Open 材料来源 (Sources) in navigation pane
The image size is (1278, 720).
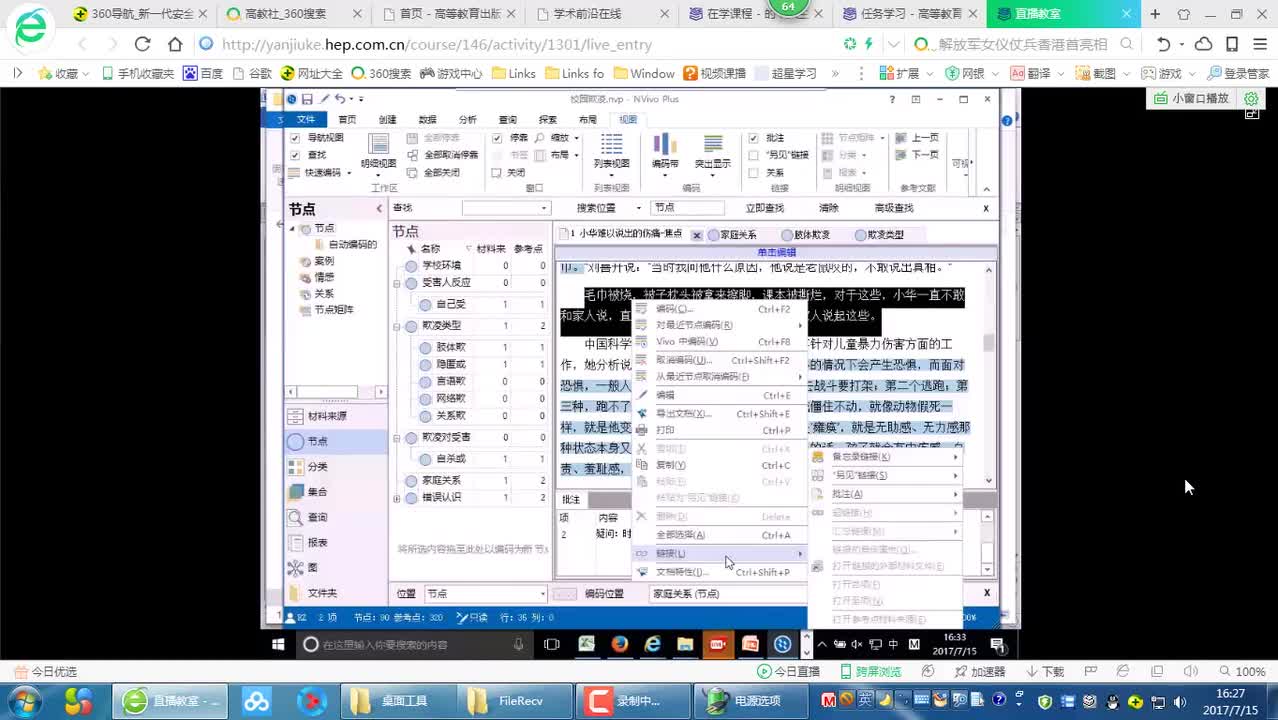click(x=335, y=416)
